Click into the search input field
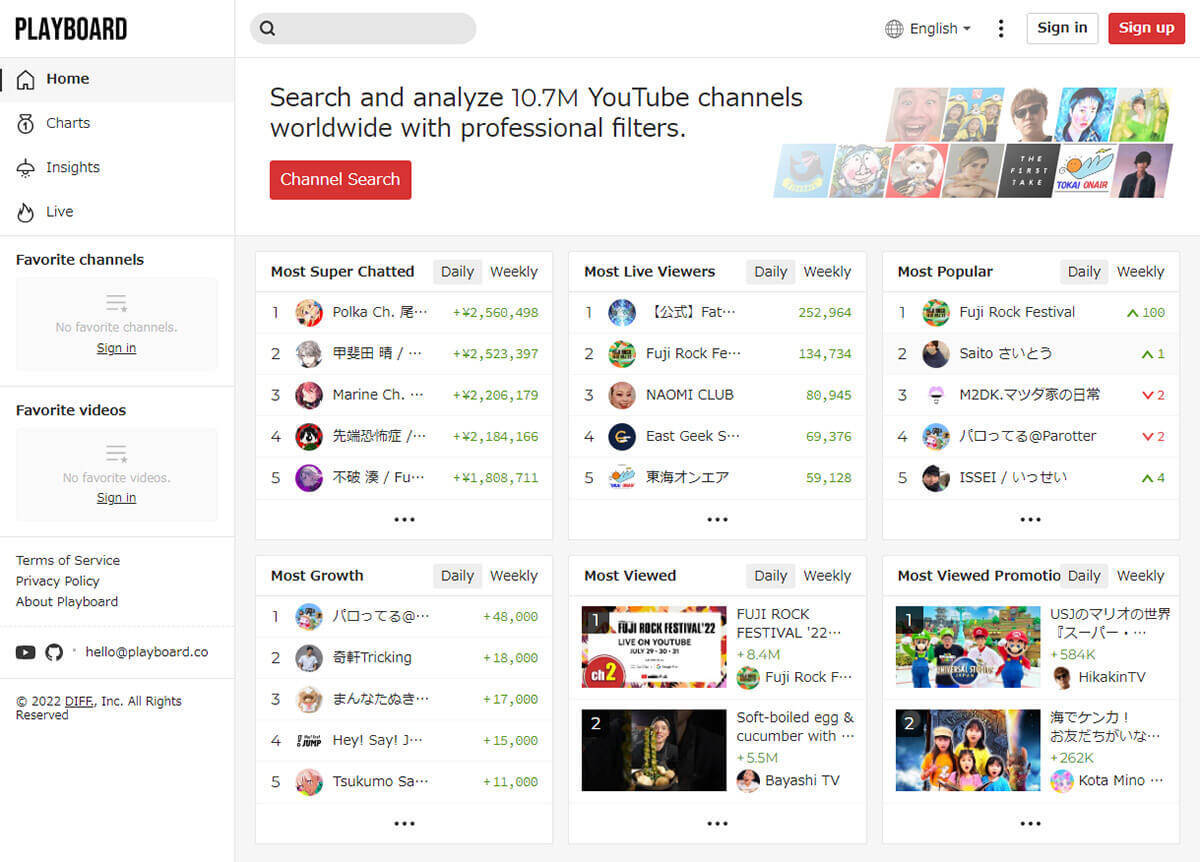This screenshot has height=862, width=1200. coord(375,29)
